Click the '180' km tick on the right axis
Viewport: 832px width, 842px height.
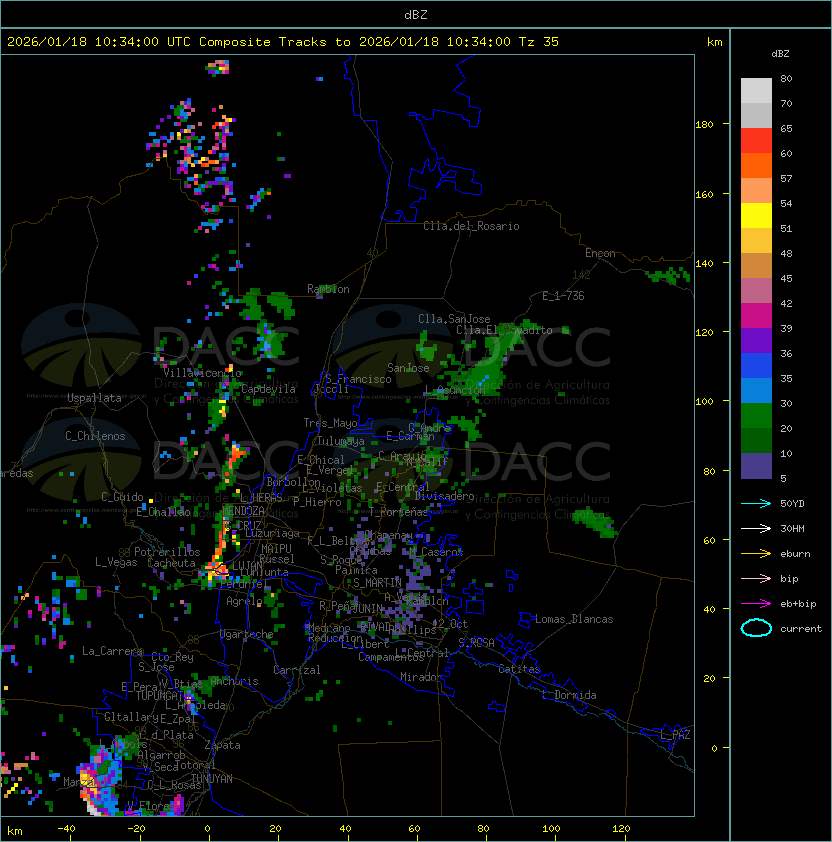click(704, 125)
